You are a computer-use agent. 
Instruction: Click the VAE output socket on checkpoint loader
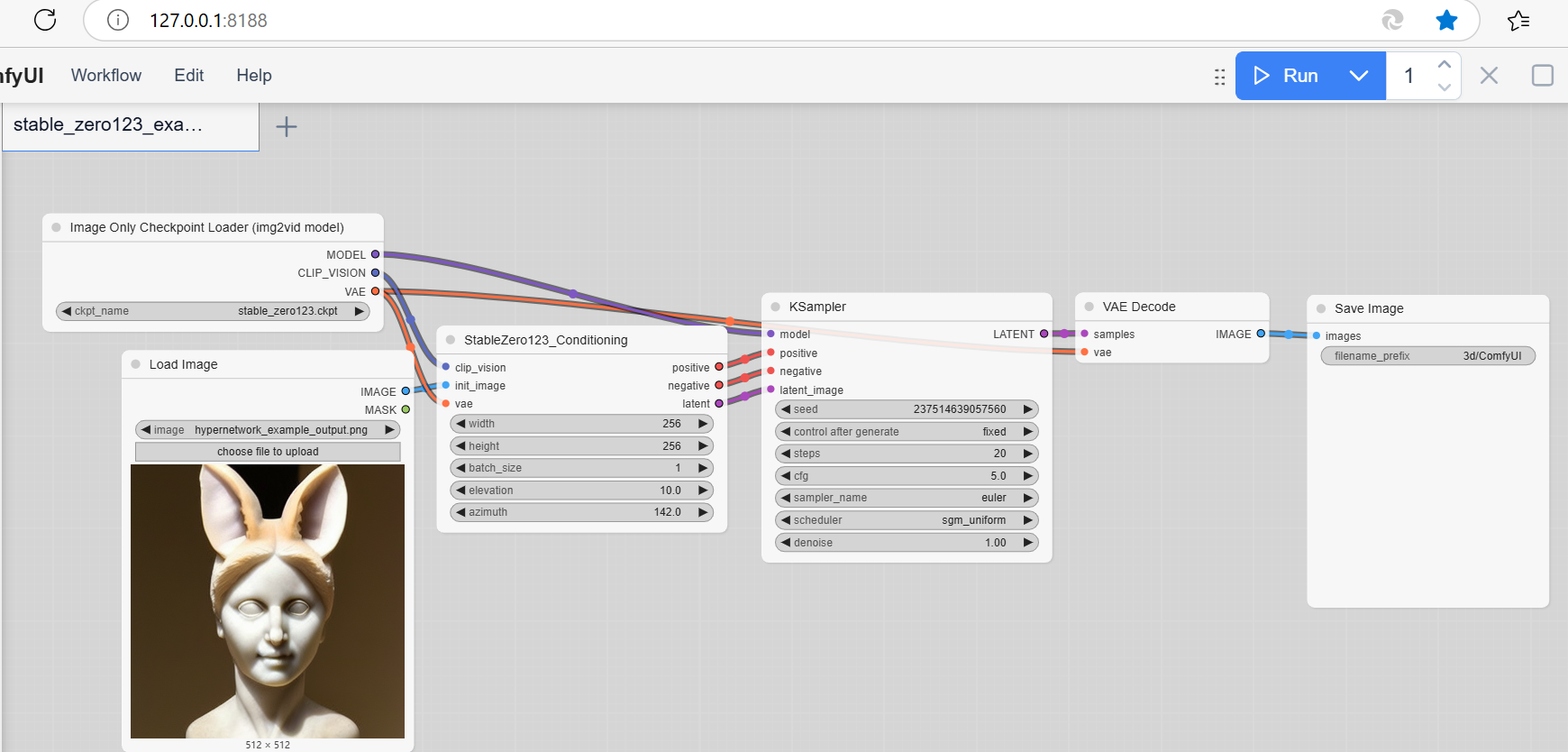point(376,291)
